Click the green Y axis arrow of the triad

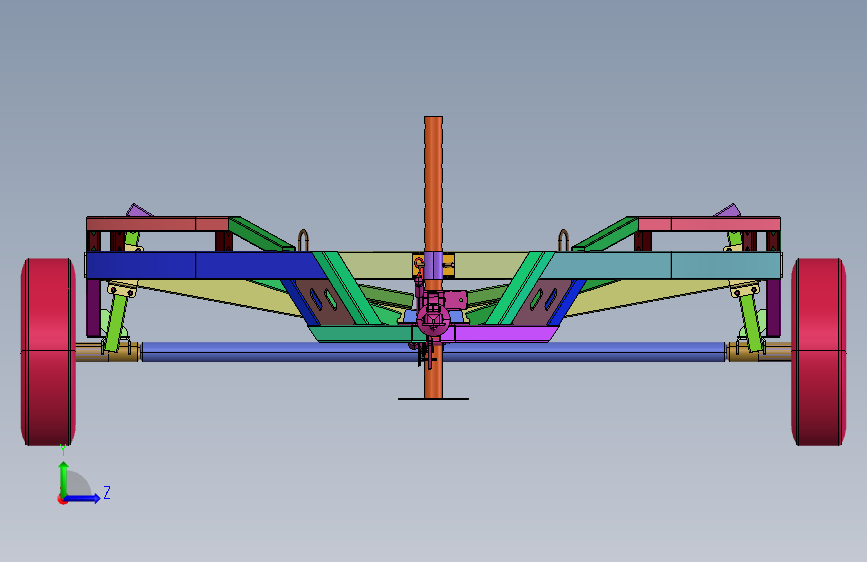[x=64, y=480]
